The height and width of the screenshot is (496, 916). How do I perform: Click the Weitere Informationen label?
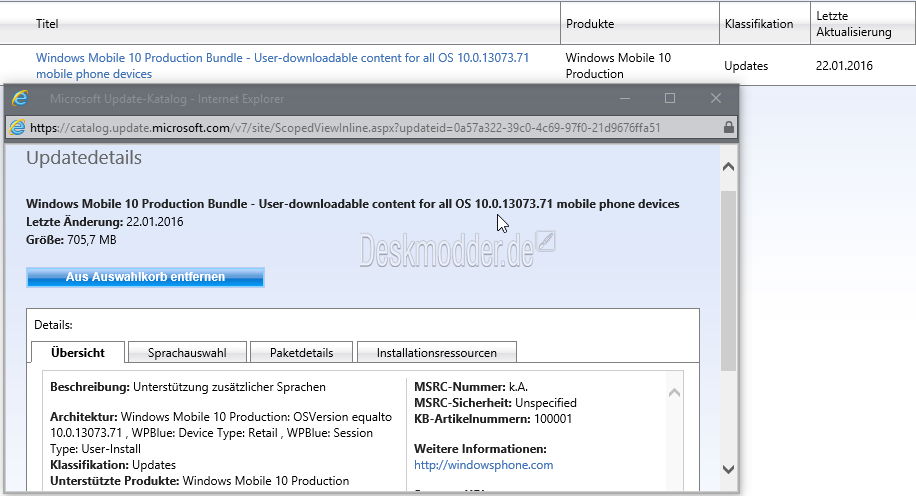(x=480, y=449)
